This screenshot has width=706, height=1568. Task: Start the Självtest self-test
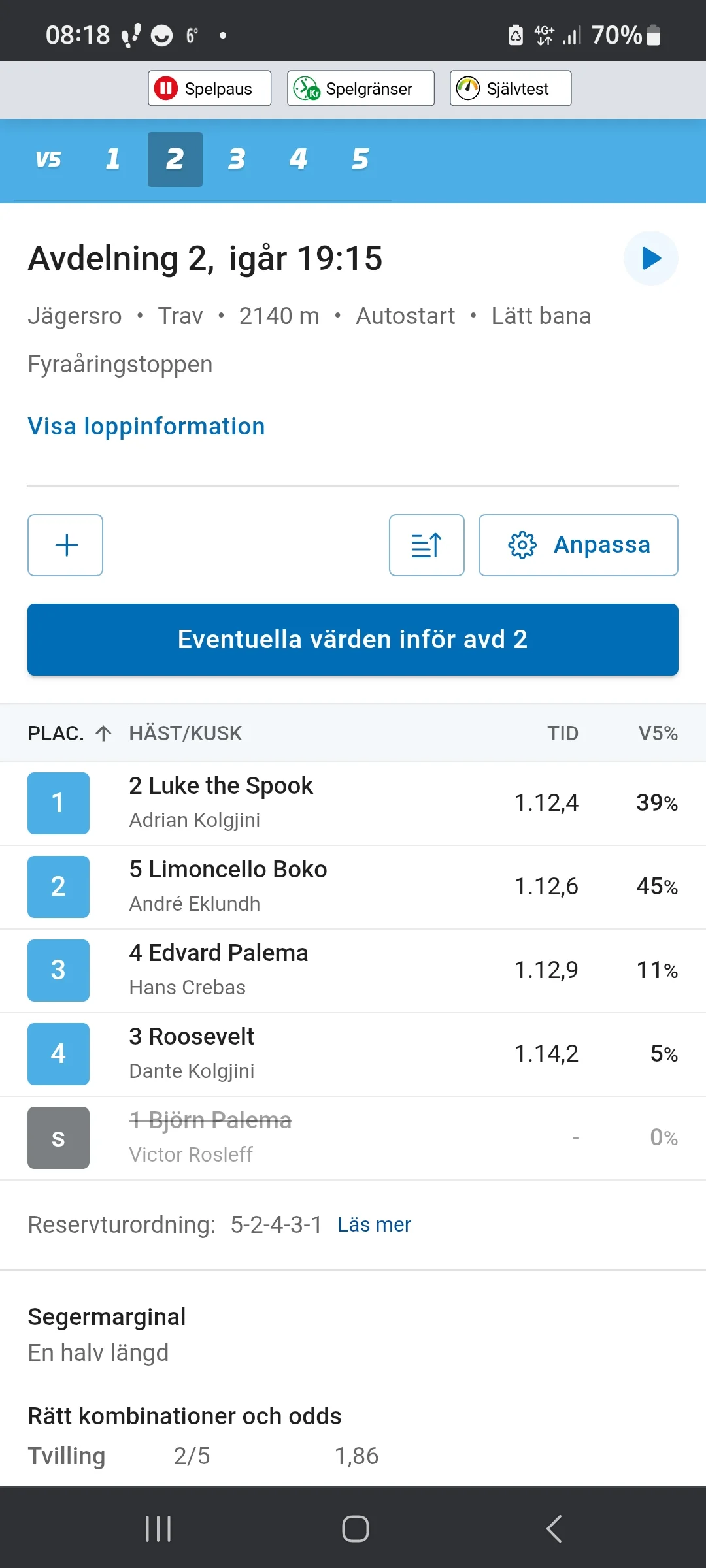pyautogui.click(x=510, y=88)
